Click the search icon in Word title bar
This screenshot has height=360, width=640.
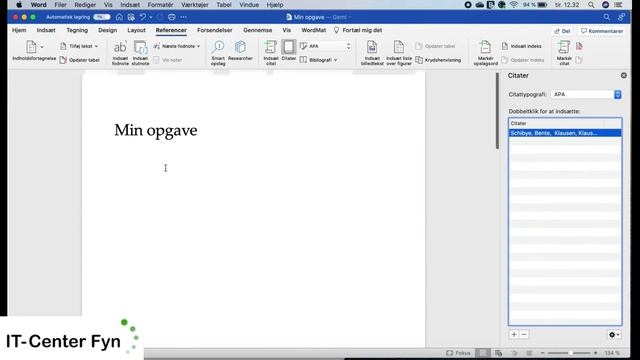[607, 17]
